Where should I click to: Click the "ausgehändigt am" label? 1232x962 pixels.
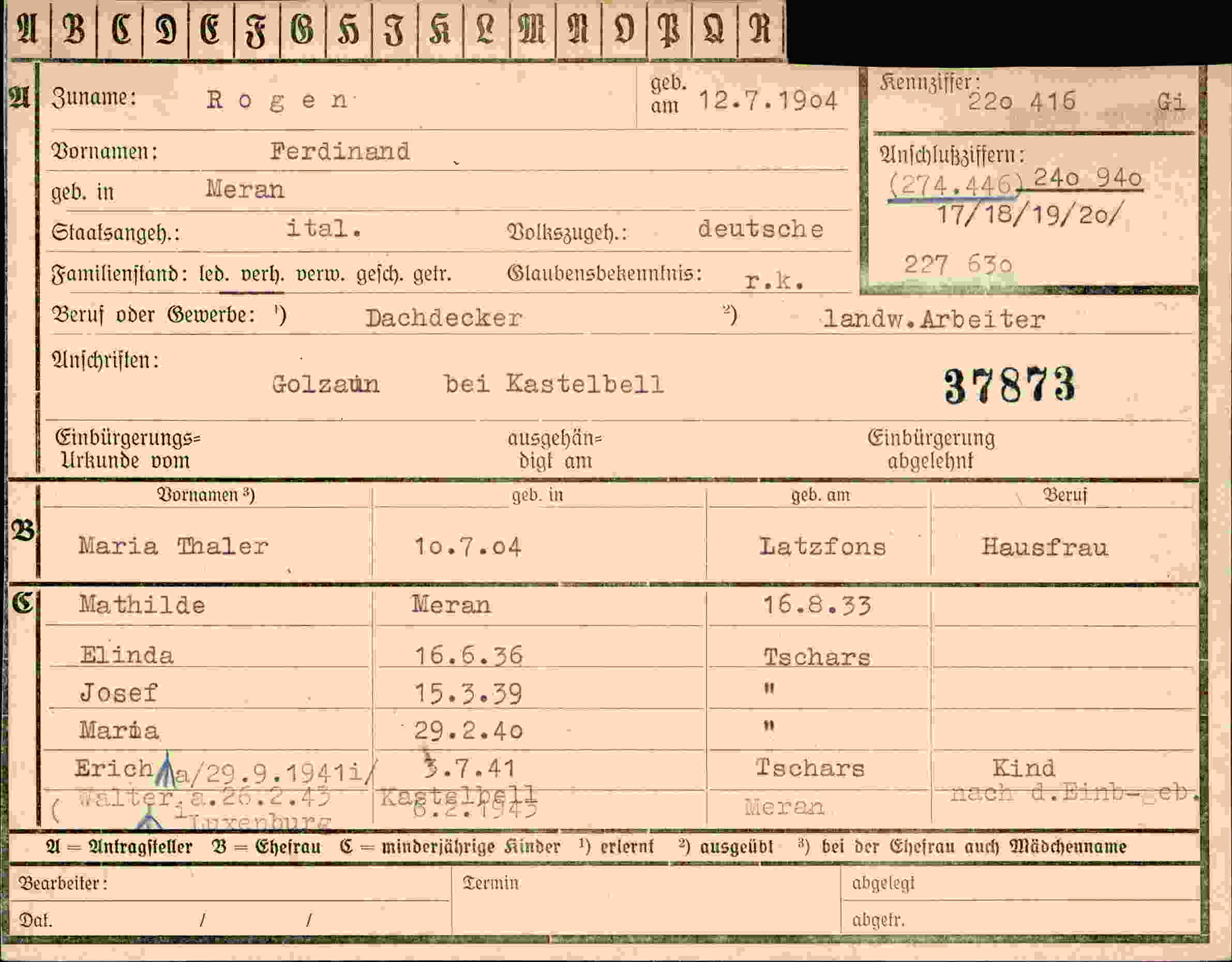click(x=555, y=449)
